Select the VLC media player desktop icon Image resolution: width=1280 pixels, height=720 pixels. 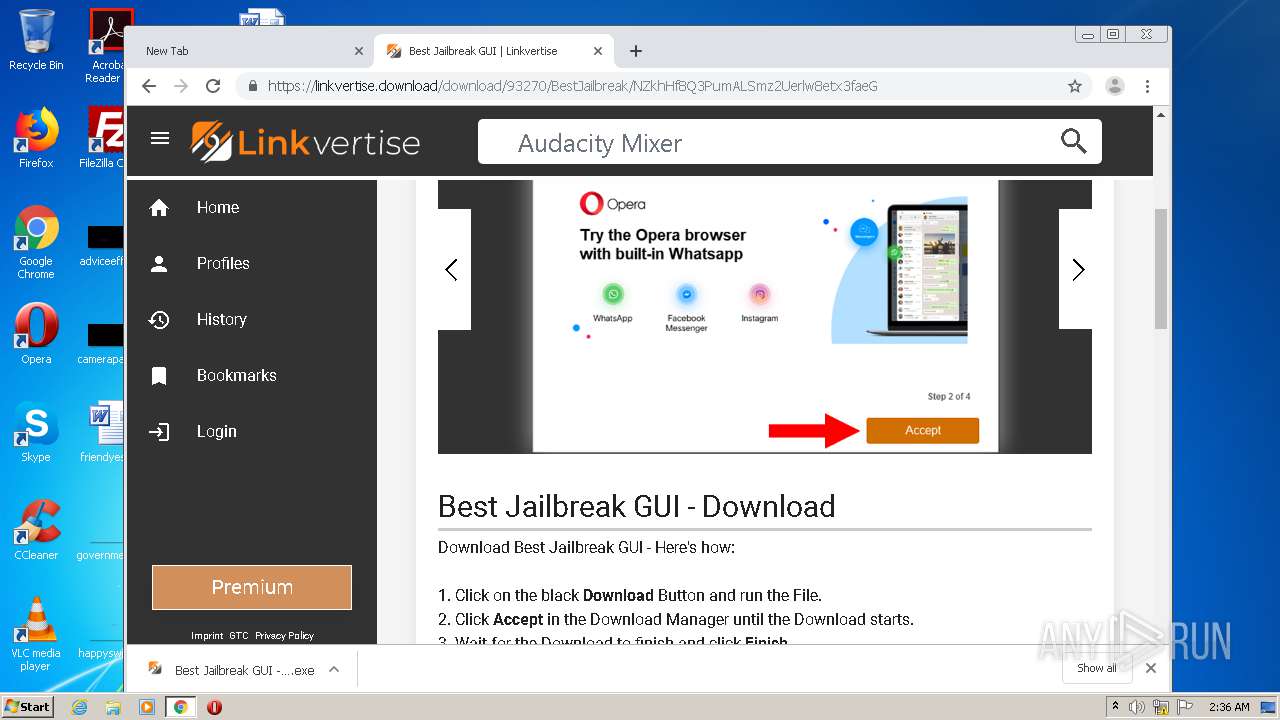click(x=36, y=633)
